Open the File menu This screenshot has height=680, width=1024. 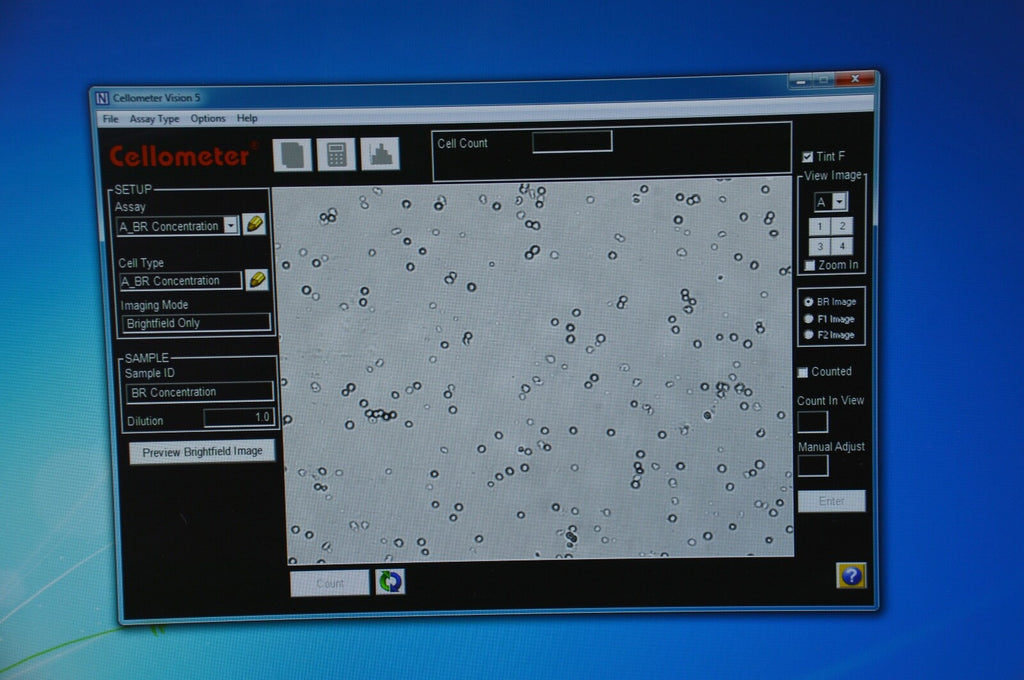(x=110, y=119)
